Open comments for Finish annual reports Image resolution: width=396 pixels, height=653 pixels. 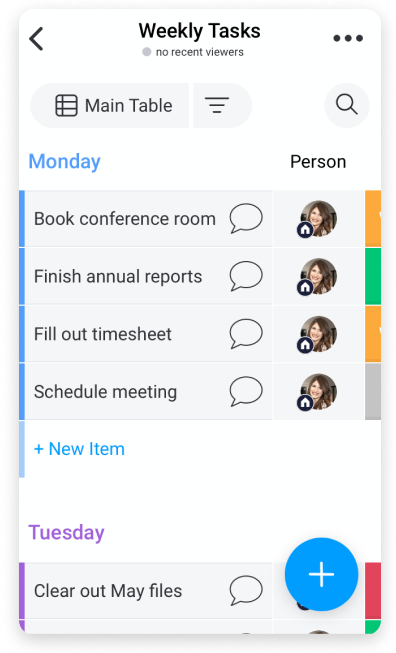tap(246, 276)
